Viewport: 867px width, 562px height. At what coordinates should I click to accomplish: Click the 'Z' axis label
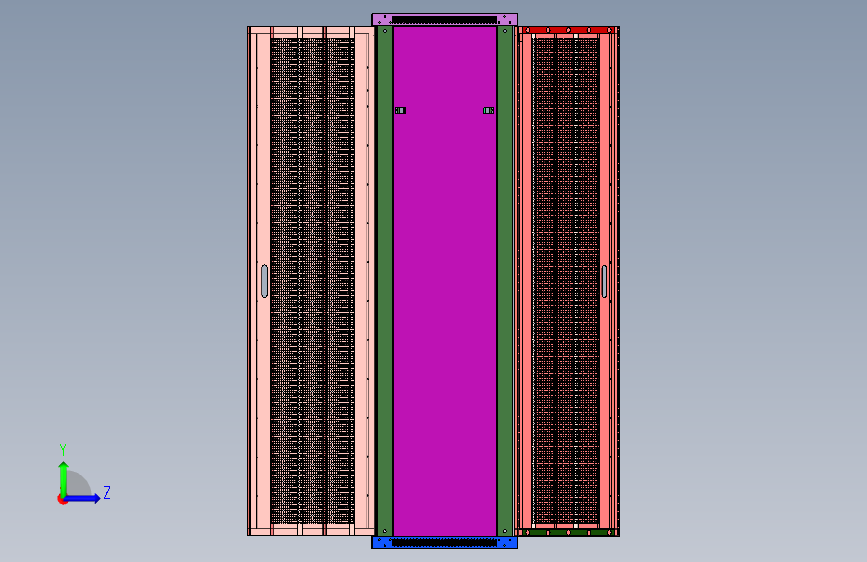(107, 492)
